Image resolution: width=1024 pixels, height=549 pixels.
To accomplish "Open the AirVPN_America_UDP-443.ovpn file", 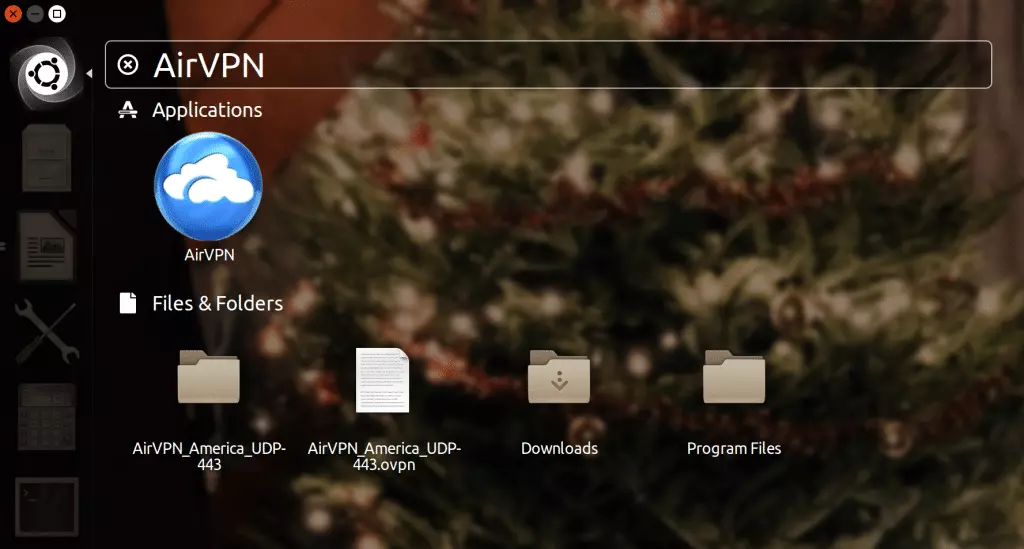I will pyautogui.click(x=383, y=380).
